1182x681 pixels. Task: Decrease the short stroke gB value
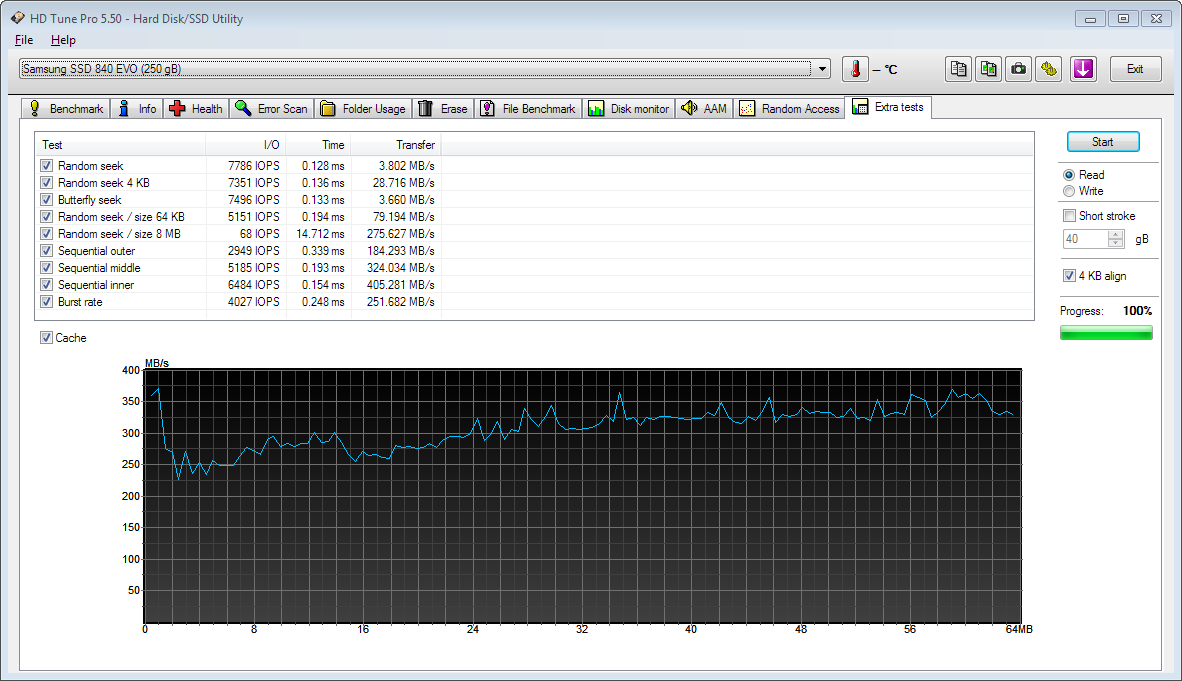pos(1116,244)
